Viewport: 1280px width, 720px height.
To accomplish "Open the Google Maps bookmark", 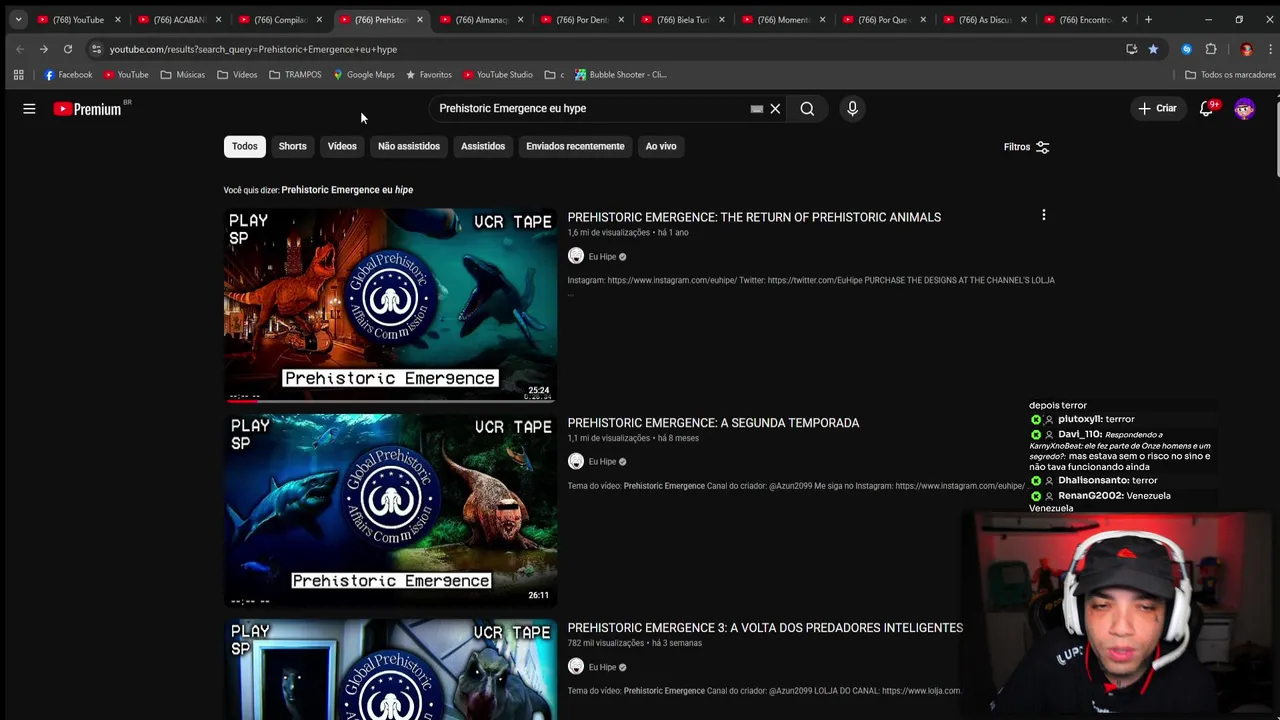I will 364,75.
